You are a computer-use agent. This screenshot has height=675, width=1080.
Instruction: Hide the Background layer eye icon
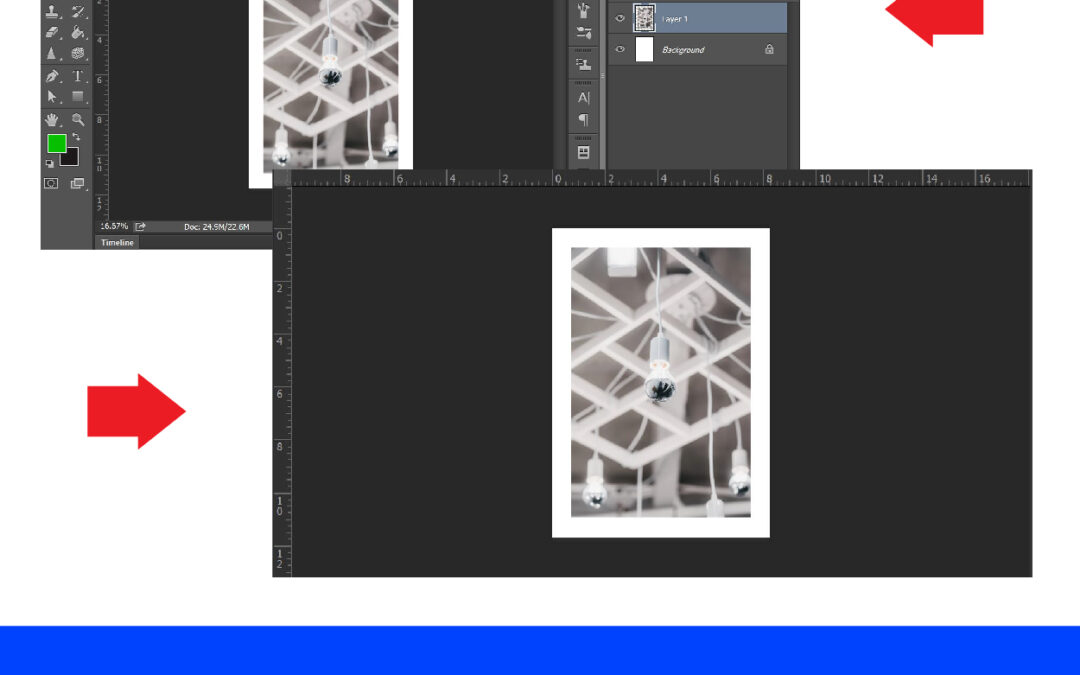coord(620,50)
